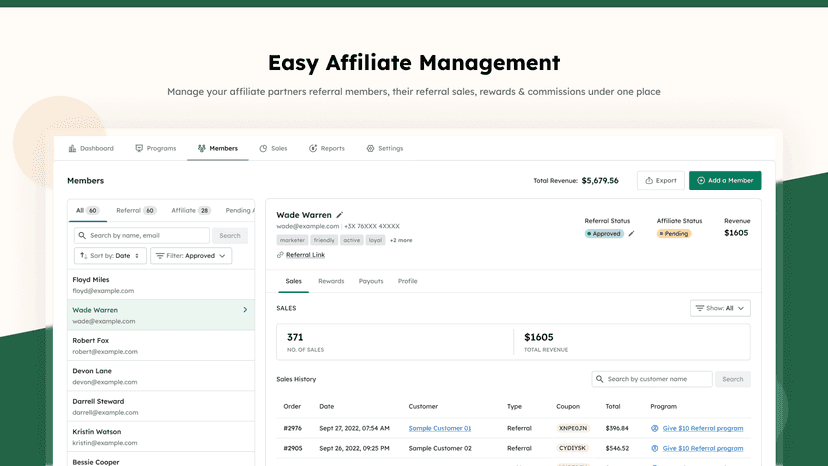The width and height of the screenshot is (828, 466).
Task: Show All 60 members filter tab
Action: (87, 210)
